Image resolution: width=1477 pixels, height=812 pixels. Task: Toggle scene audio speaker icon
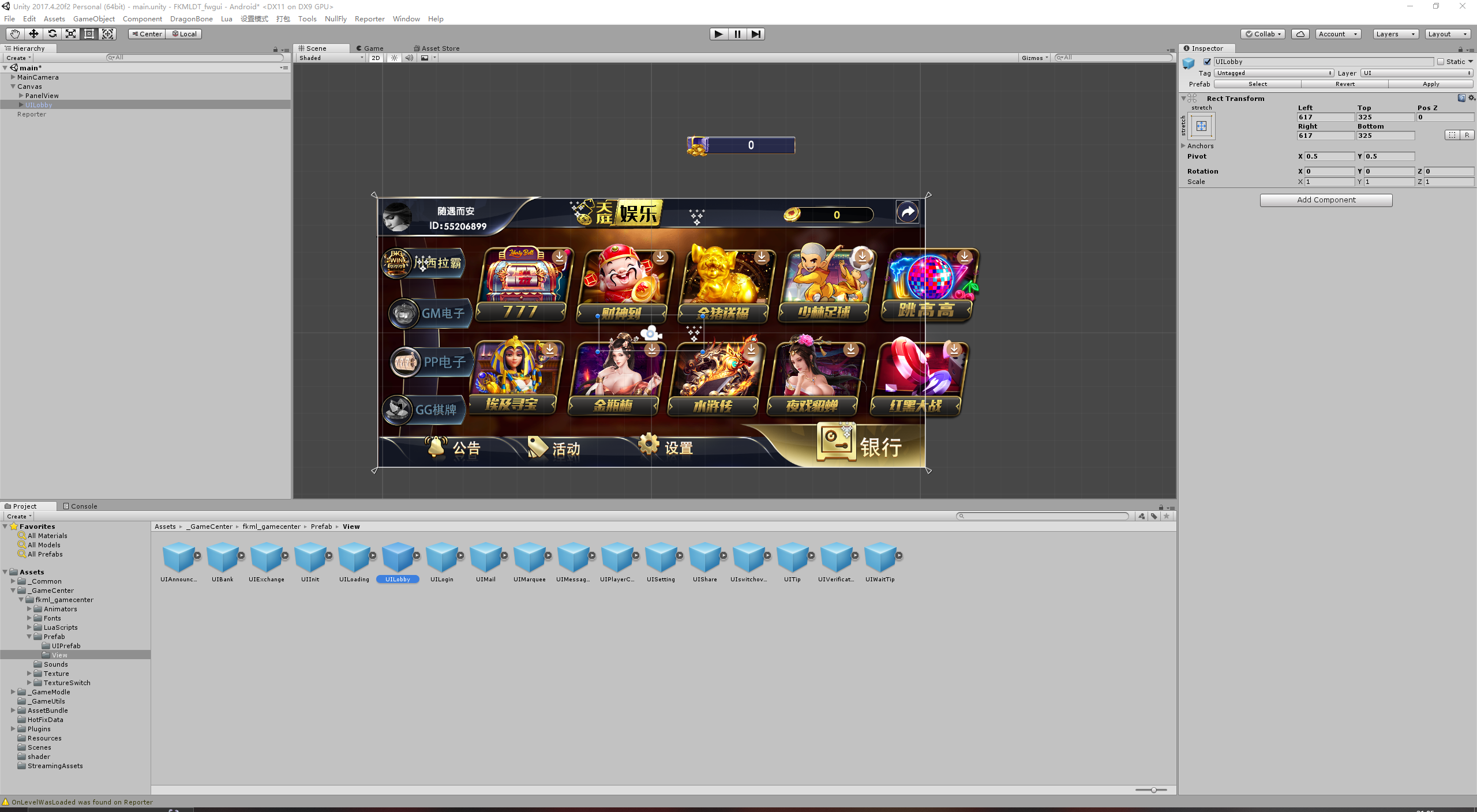pos(409,58)
